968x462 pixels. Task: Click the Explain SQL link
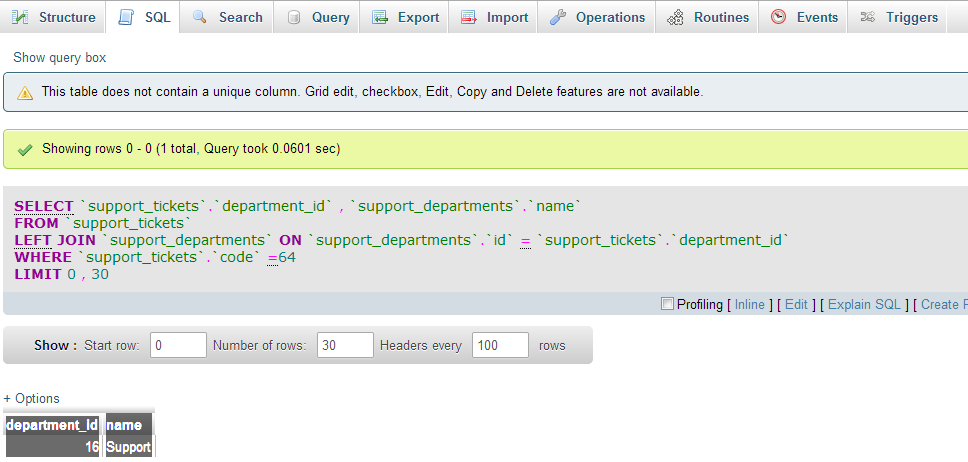[x=864, y=304]
